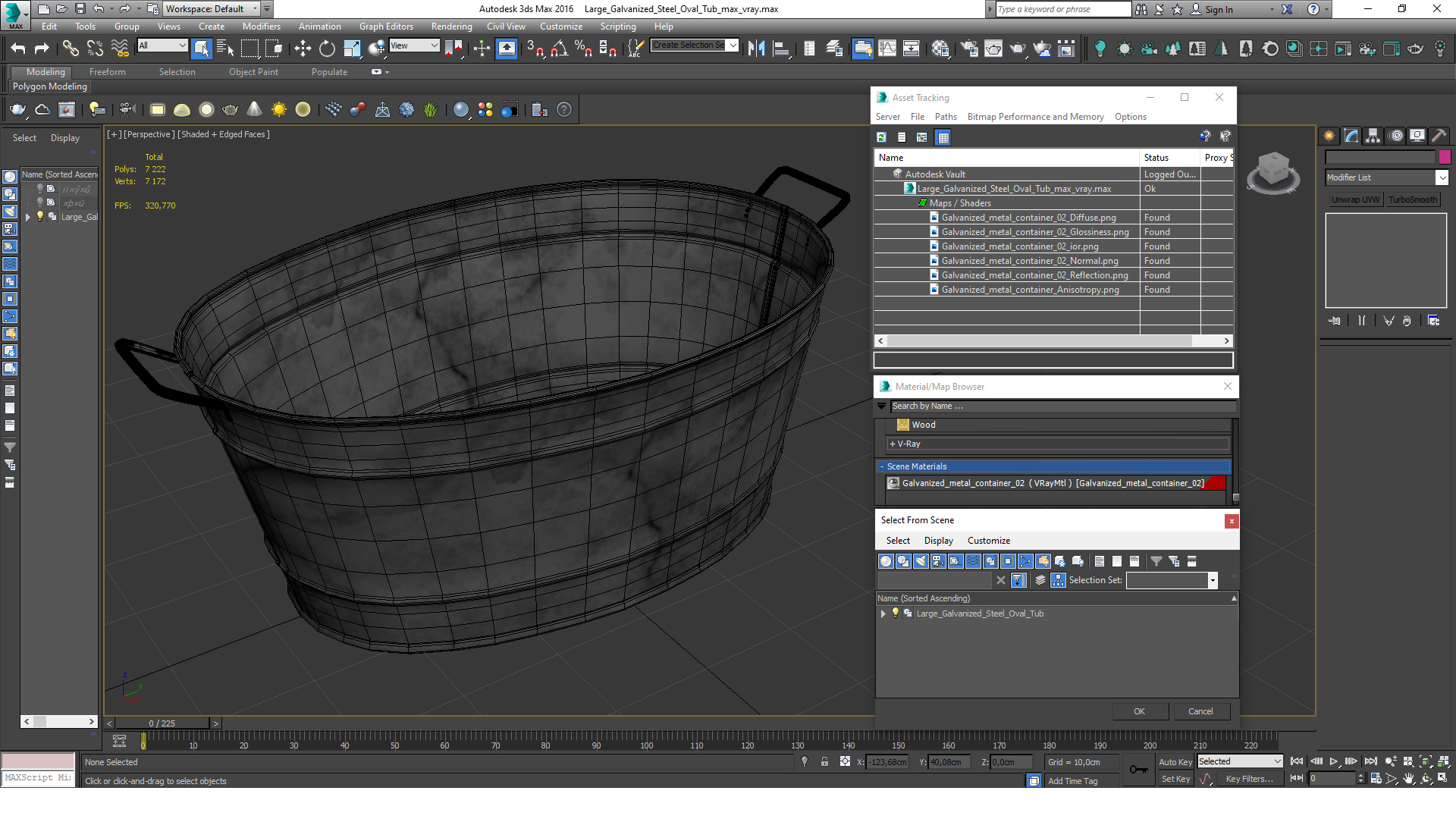The width and height of the screenshot is (1456, 819).
Task: Click the magenta object color swatch
Action: coord(1445,157)
